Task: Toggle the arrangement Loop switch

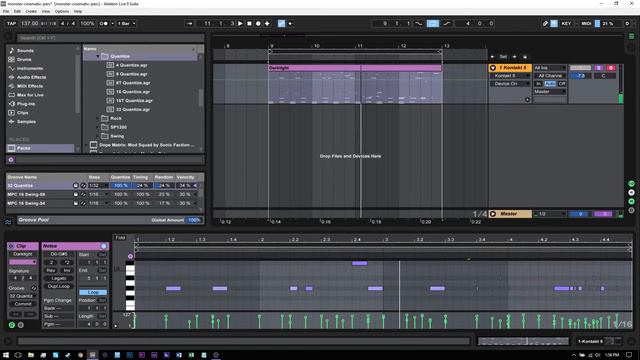Action: pyautogui.click(x=433, y=24)
